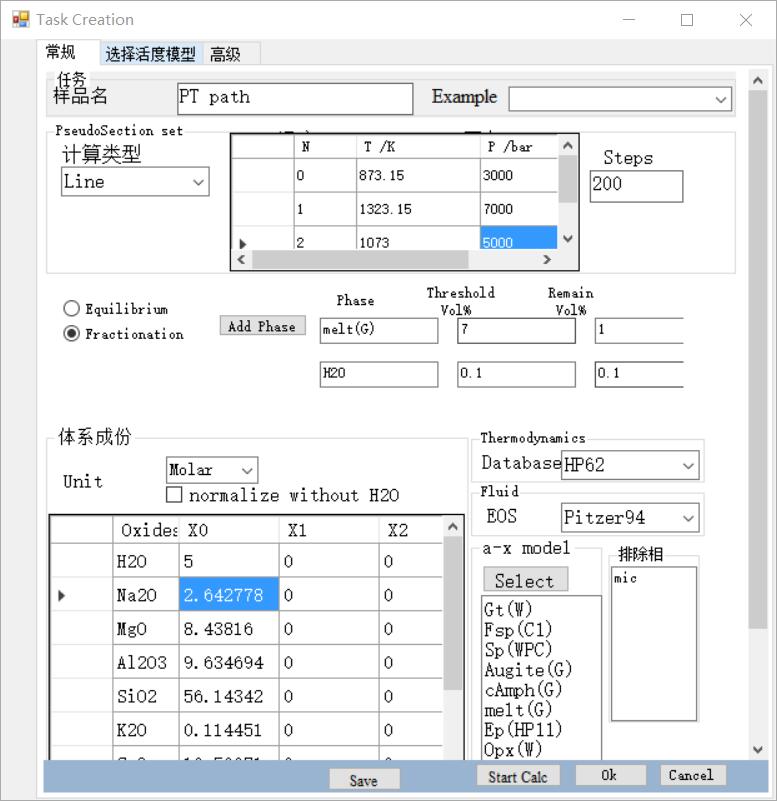Open the 计算类型 Line dropdown

click(x=135, y=182)
